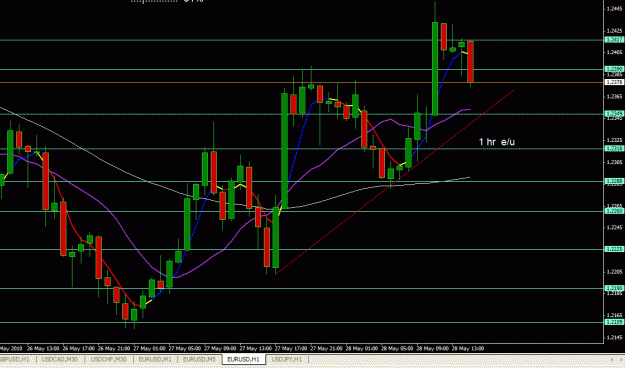Click the '28 May 09:00' time axis label
The width and height of the screenshot is (625, 368).
click(432, 348)
